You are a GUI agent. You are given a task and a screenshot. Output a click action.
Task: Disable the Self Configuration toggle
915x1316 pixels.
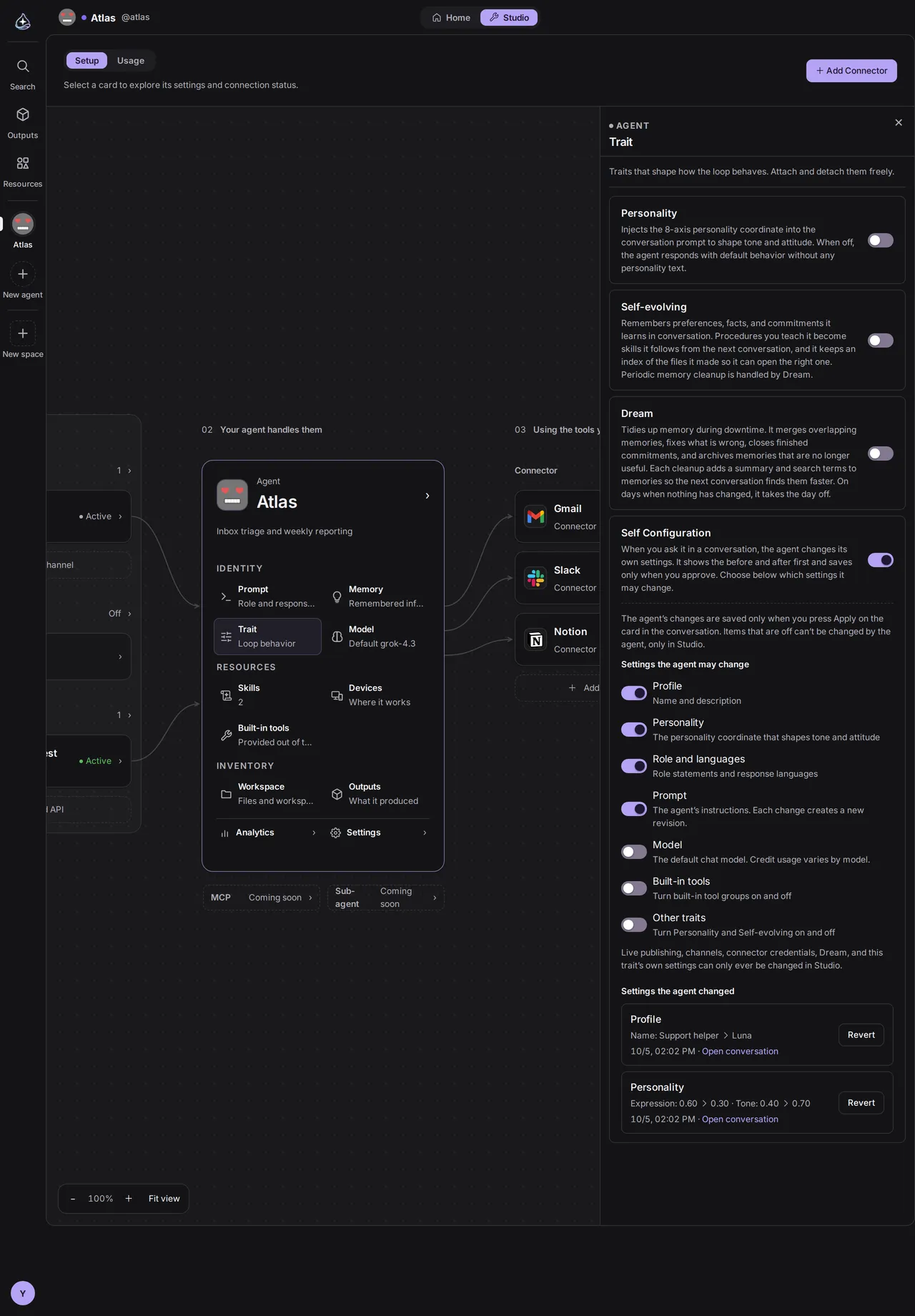click(x=881, y=560)
